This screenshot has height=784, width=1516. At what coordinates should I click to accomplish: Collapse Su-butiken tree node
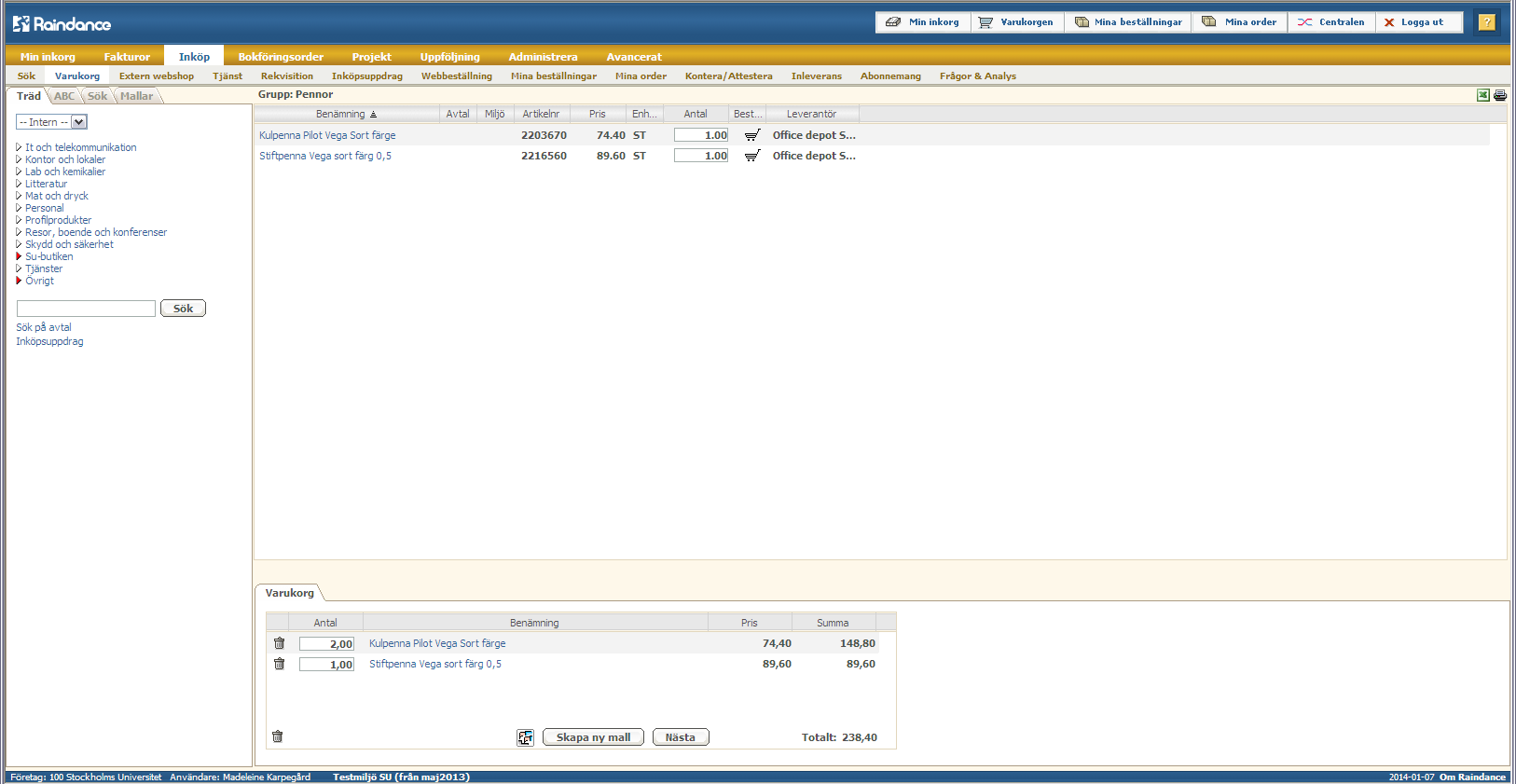[19, 256]
